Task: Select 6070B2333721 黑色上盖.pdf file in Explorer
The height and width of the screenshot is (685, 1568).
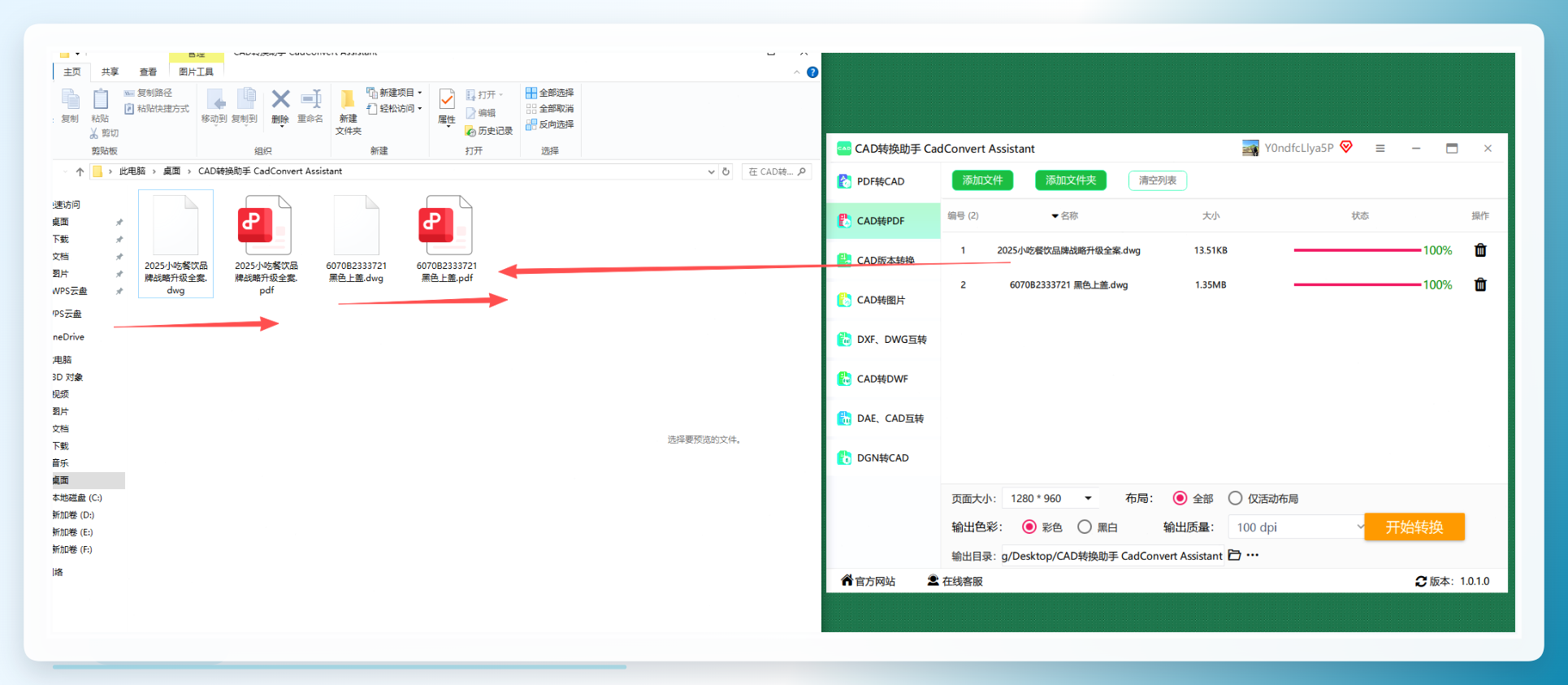Action: pos(446,239)
